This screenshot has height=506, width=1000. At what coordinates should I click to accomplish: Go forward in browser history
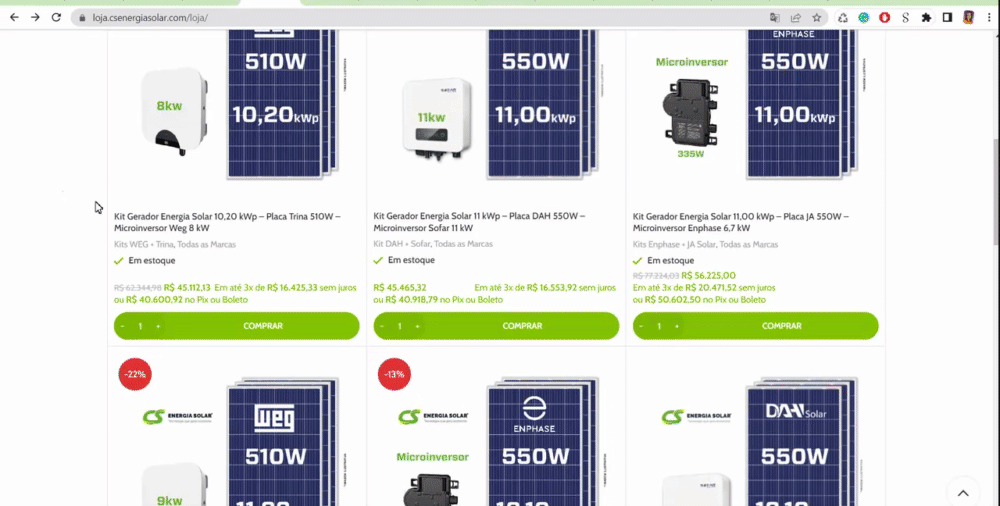(35, 18)
